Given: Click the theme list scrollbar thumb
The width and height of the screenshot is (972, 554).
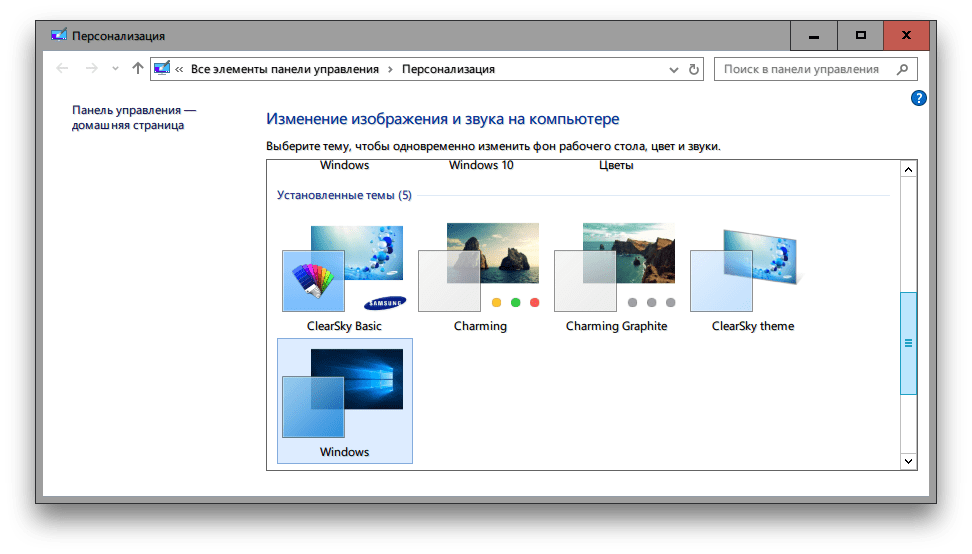Looking at the screenshot, I should pyautogui.click(x=908, y=342).
